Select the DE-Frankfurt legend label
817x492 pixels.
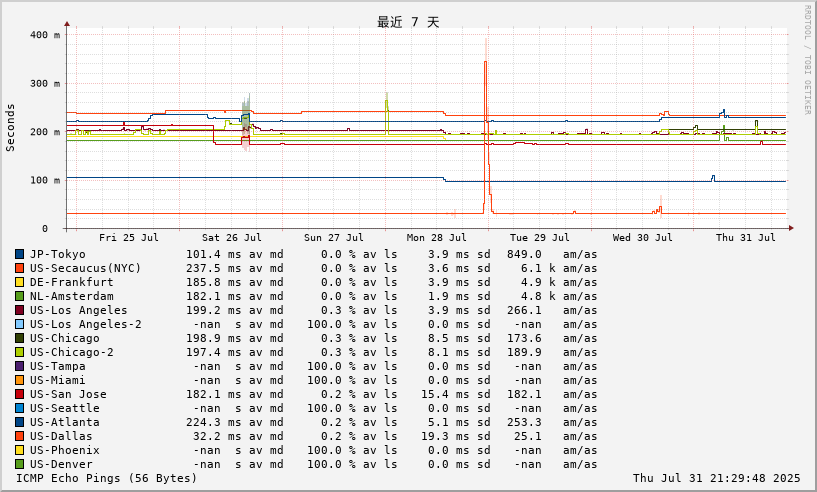pyautogui.click(x=71, y=282)
